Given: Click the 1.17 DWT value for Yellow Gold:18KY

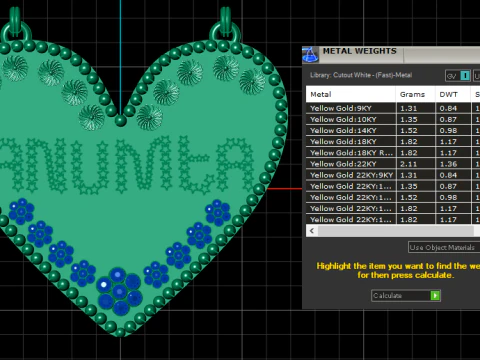Looking at the screenshot, I should click(x=448, y=142).
